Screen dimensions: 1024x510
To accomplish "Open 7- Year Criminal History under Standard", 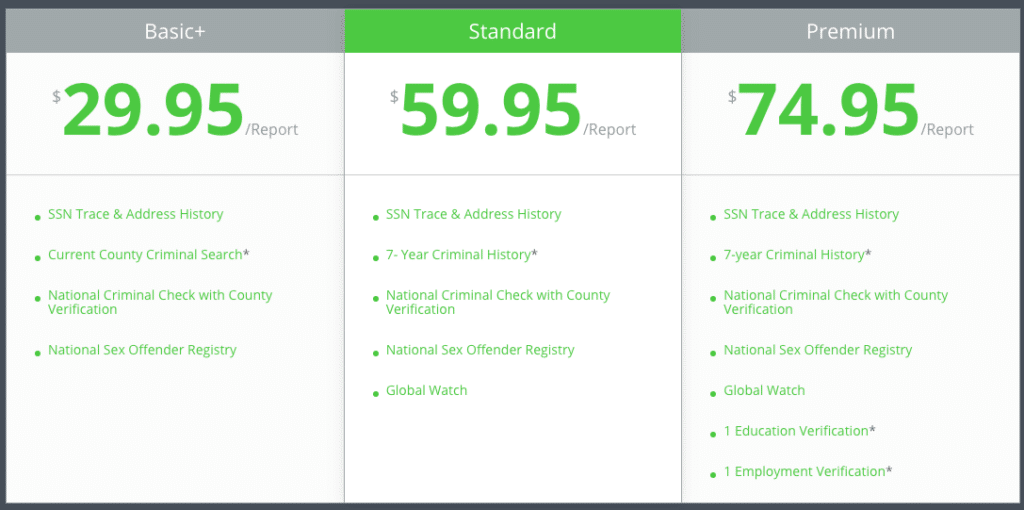I will click(x=462, y=255).
